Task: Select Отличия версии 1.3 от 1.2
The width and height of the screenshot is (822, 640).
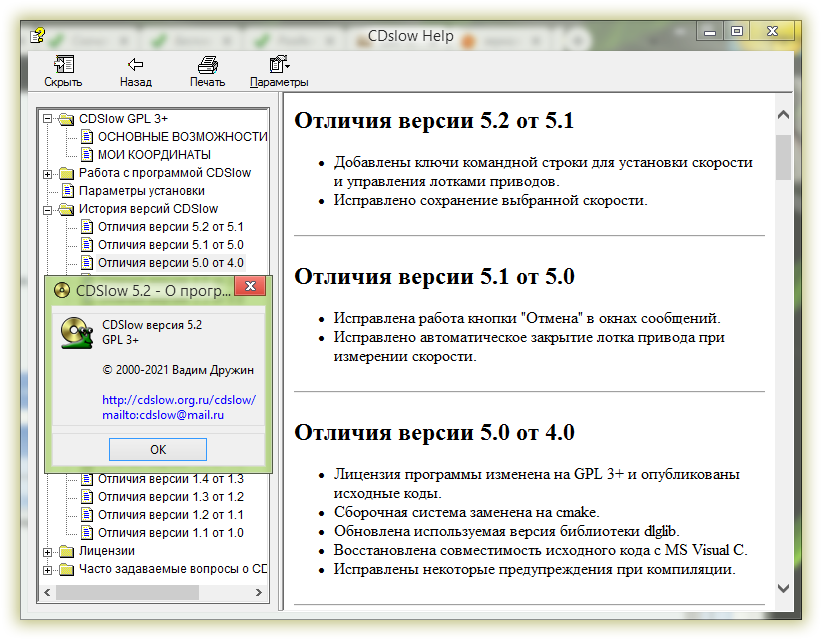Action: tap(170, 497)
